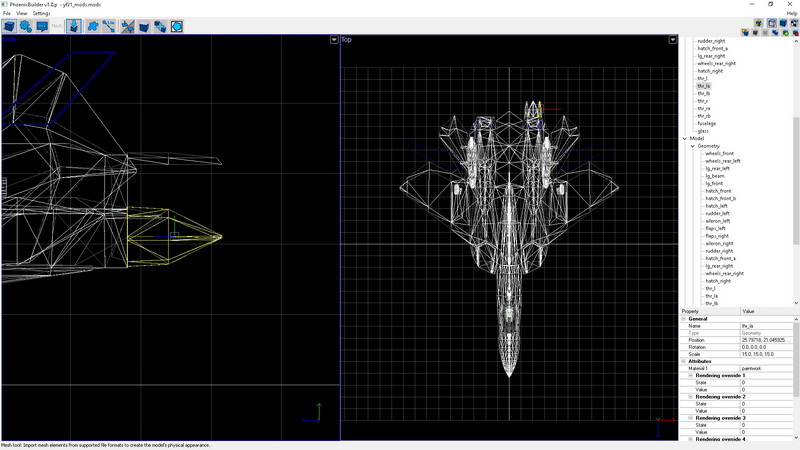800x450 pixels.
Task: Select fuselage in the model tree
Action: [706, 123]
